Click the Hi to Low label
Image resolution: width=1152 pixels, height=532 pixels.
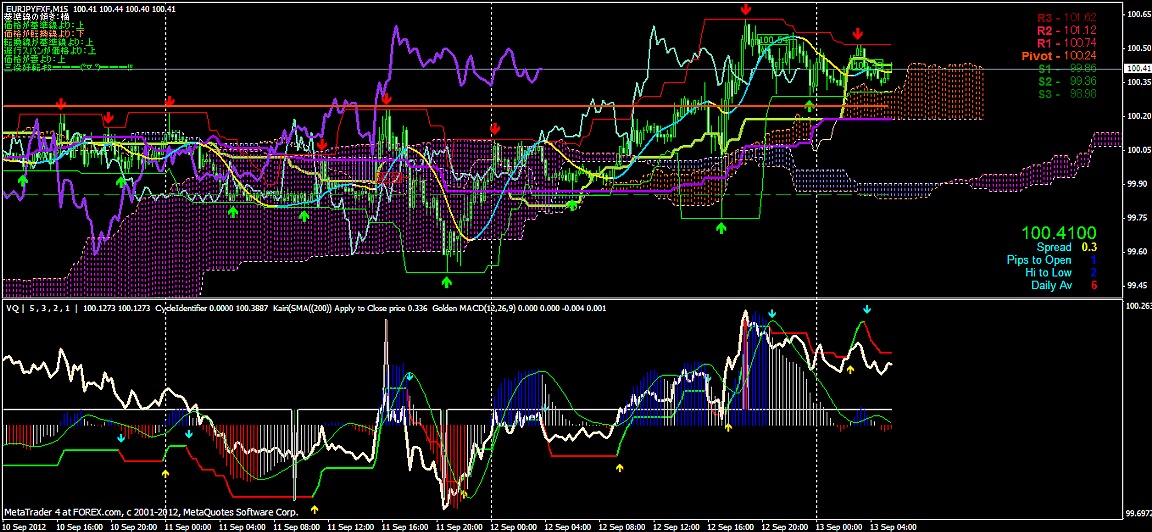1050,273
